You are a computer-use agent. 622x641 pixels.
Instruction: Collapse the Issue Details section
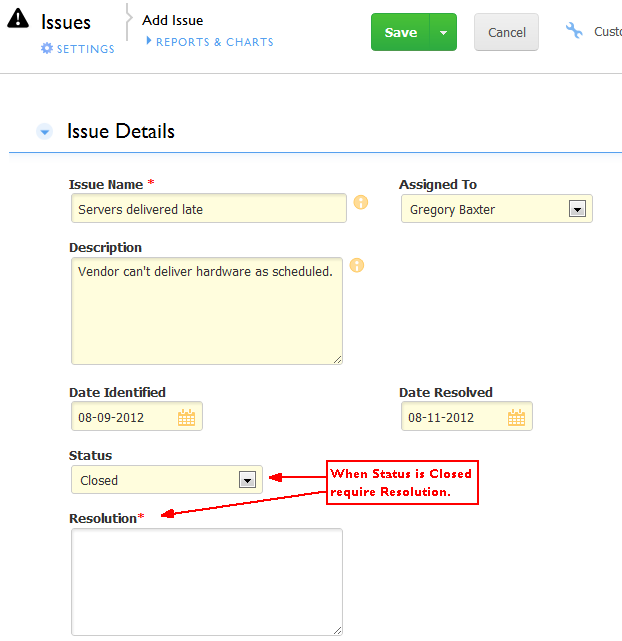point(45,132)
